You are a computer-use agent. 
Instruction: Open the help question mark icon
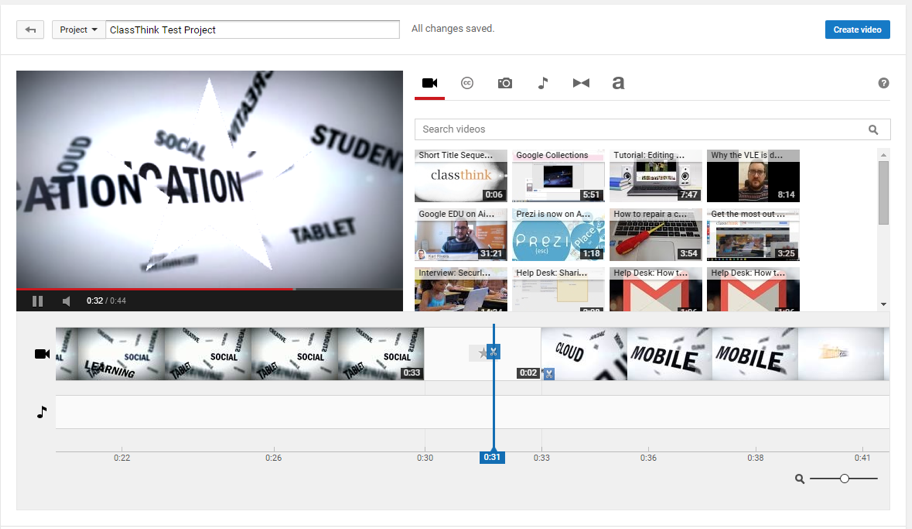click(883, 83)
